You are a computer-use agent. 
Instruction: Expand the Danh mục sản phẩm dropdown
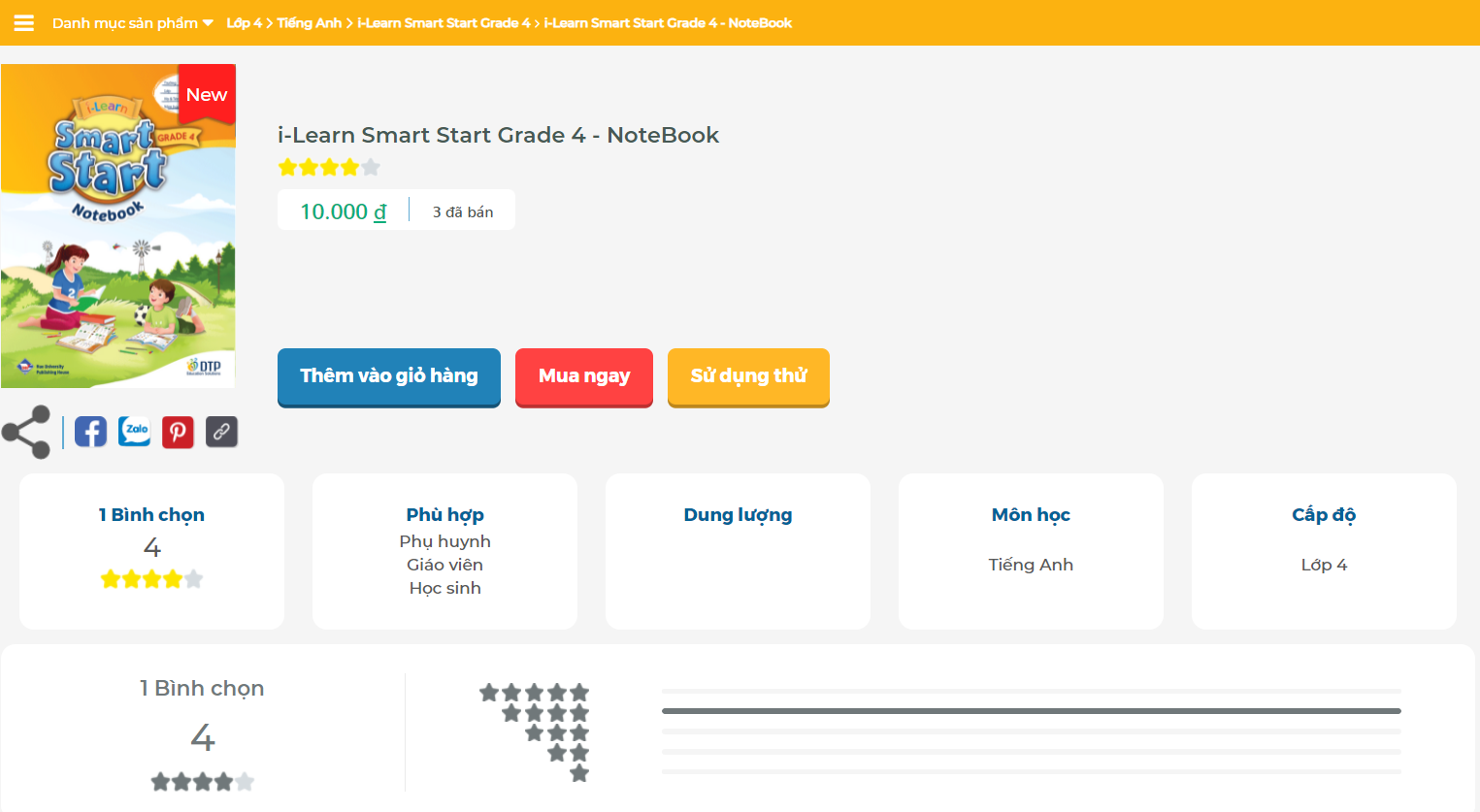pos(132,23)
